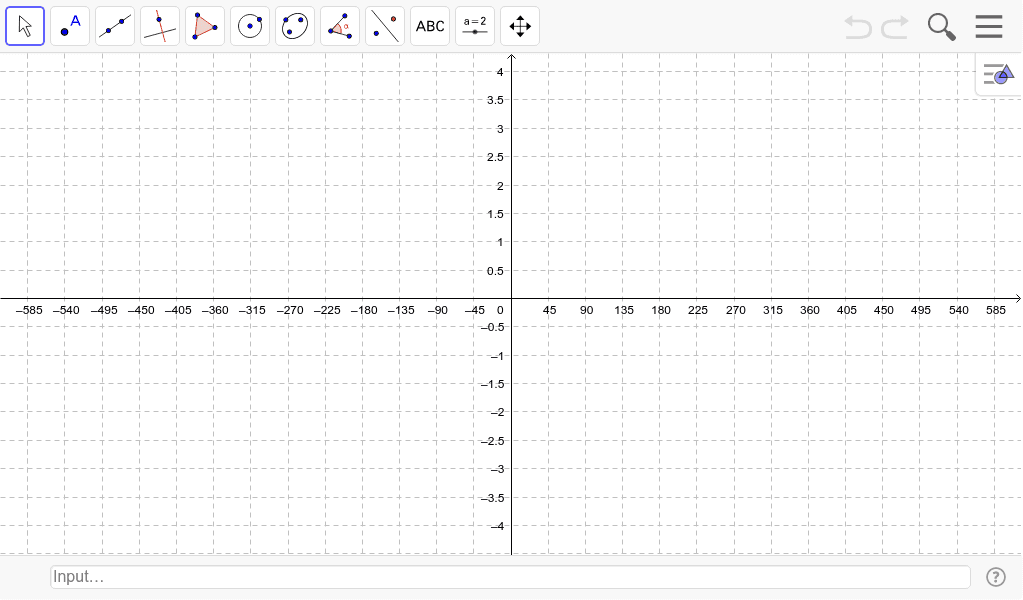Click into the Input bar field
Image resolution: width=1023 pixels, height=600 pixels.
pyautogui.click(x=510, y=577)
